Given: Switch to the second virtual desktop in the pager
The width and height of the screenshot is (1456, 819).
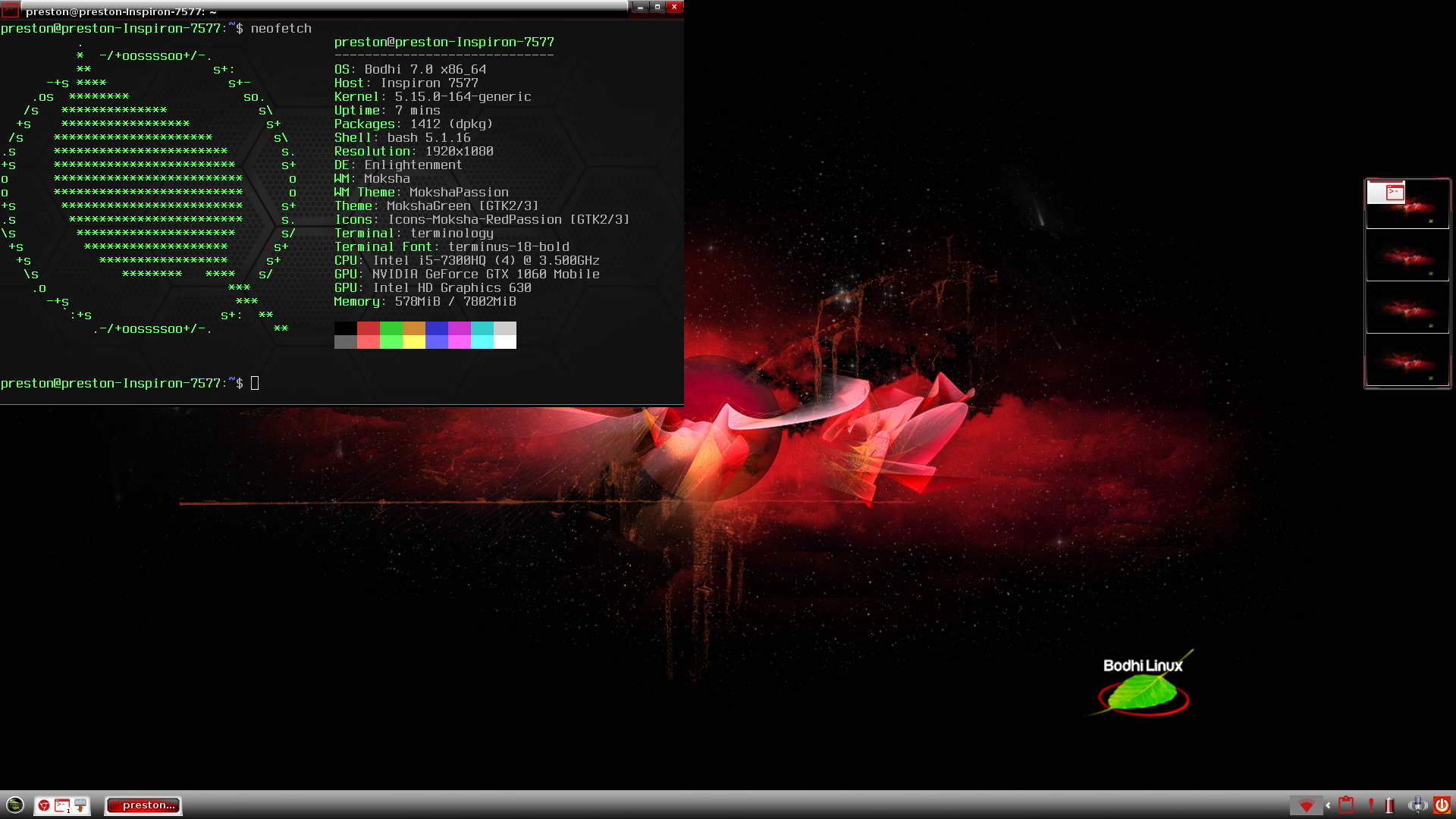Looking at the screenshot, I should (x=1407, y=256).
